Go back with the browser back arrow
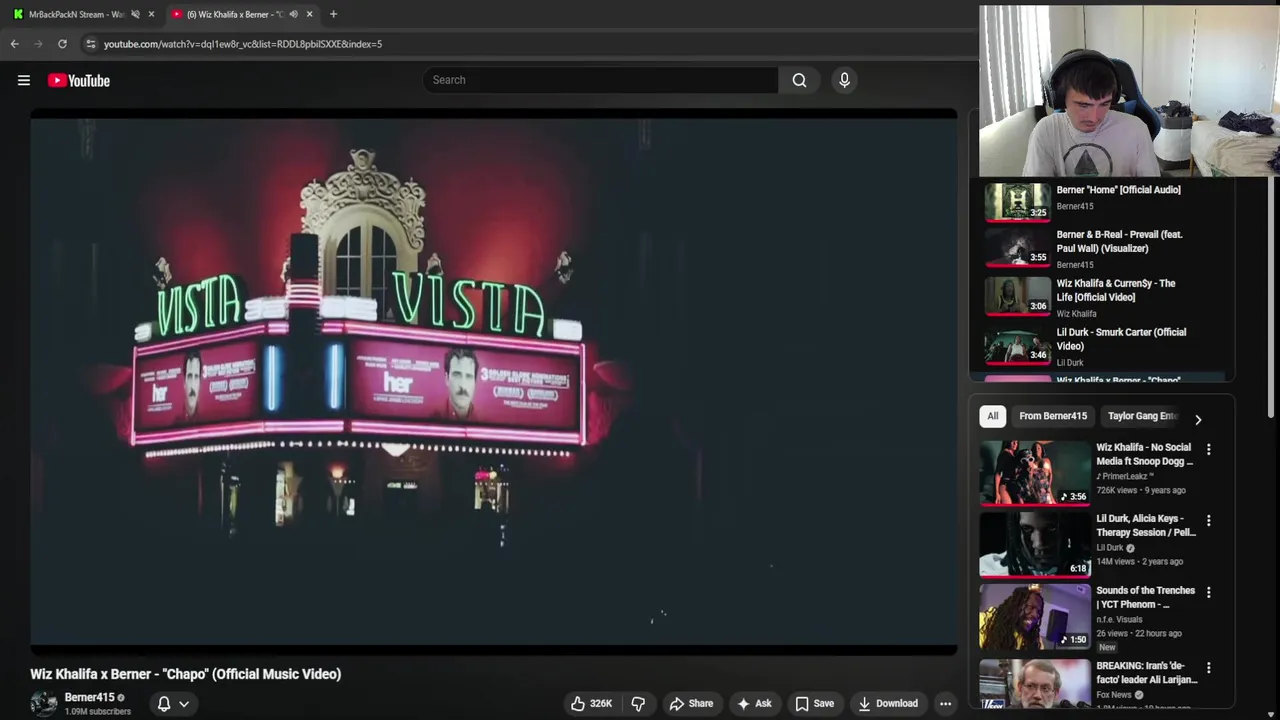Image resolution: width=1280 pixels, height=720 pixels. pyautogui.click(x=14, y=44)
